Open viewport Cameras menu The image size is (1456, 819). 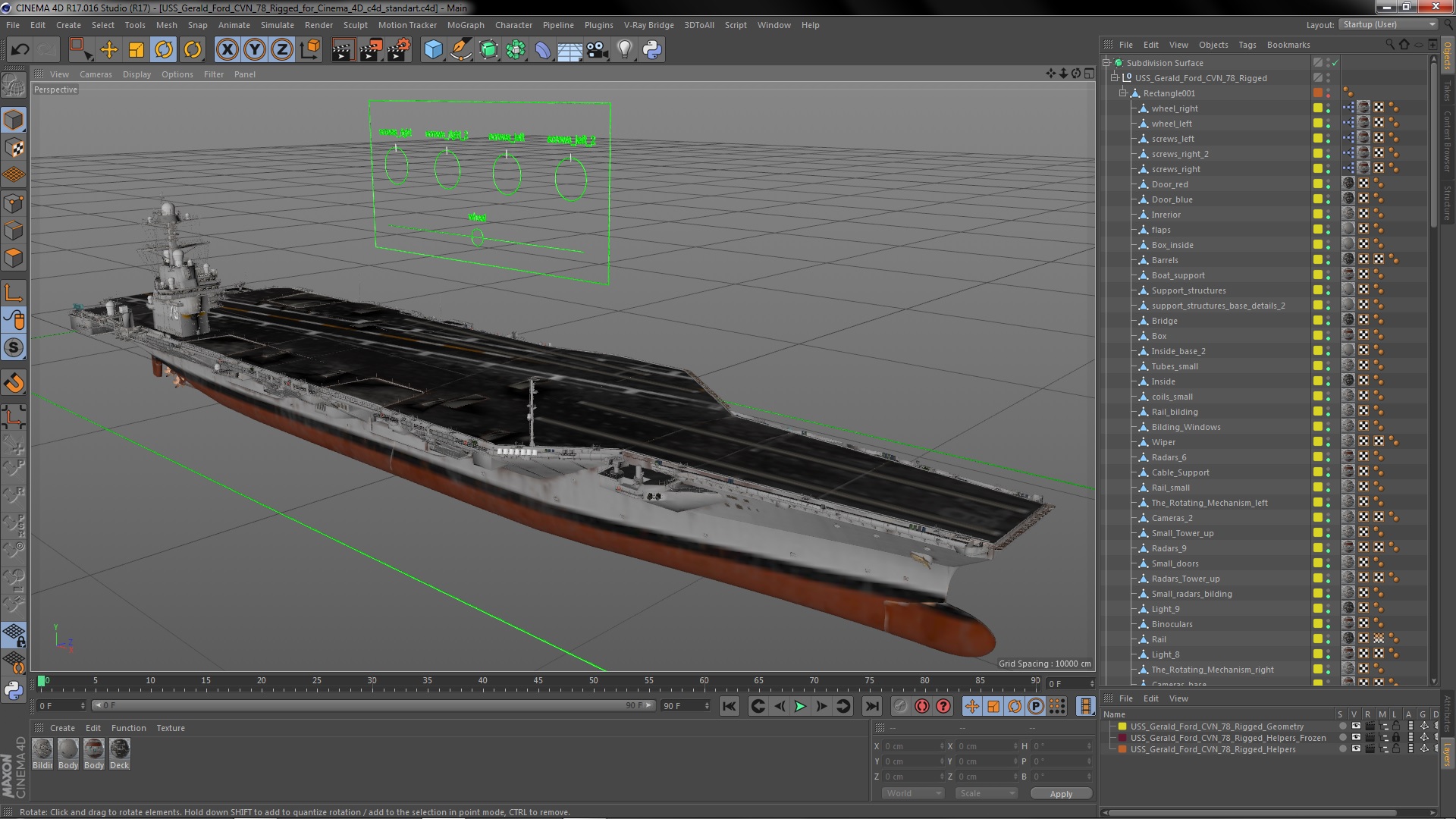96,74
